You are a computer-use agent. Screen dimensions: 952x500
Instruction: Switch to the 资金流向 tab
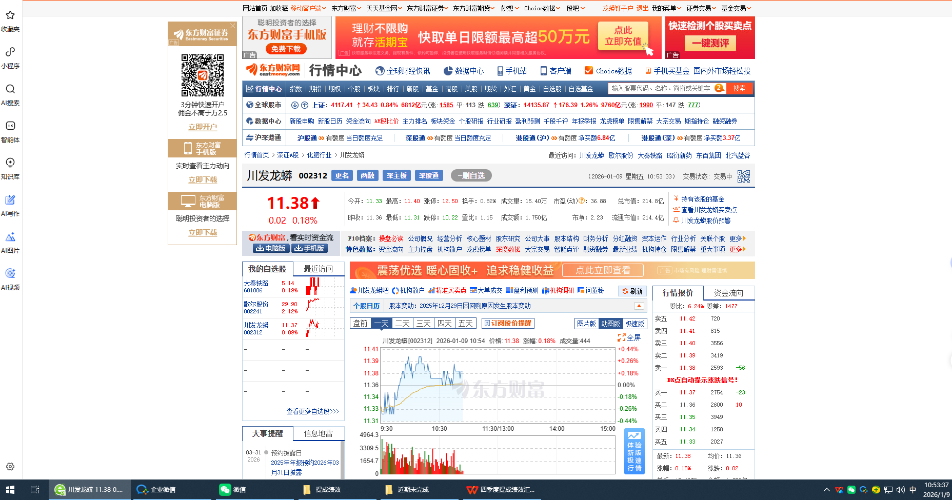coord(728,293)
